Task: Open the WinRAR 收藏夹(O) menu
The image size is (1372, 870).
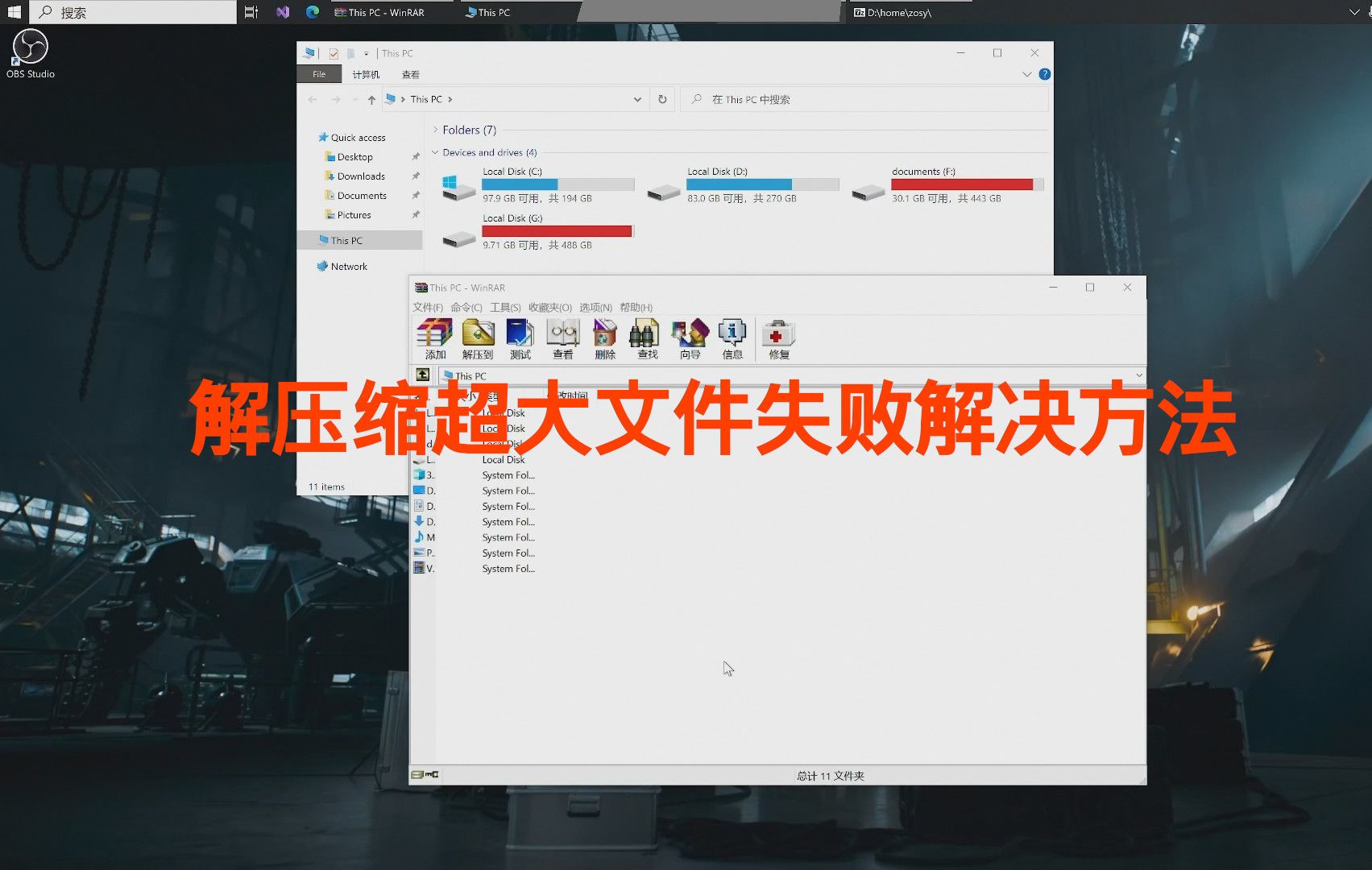Action: [x=550, y=308]
